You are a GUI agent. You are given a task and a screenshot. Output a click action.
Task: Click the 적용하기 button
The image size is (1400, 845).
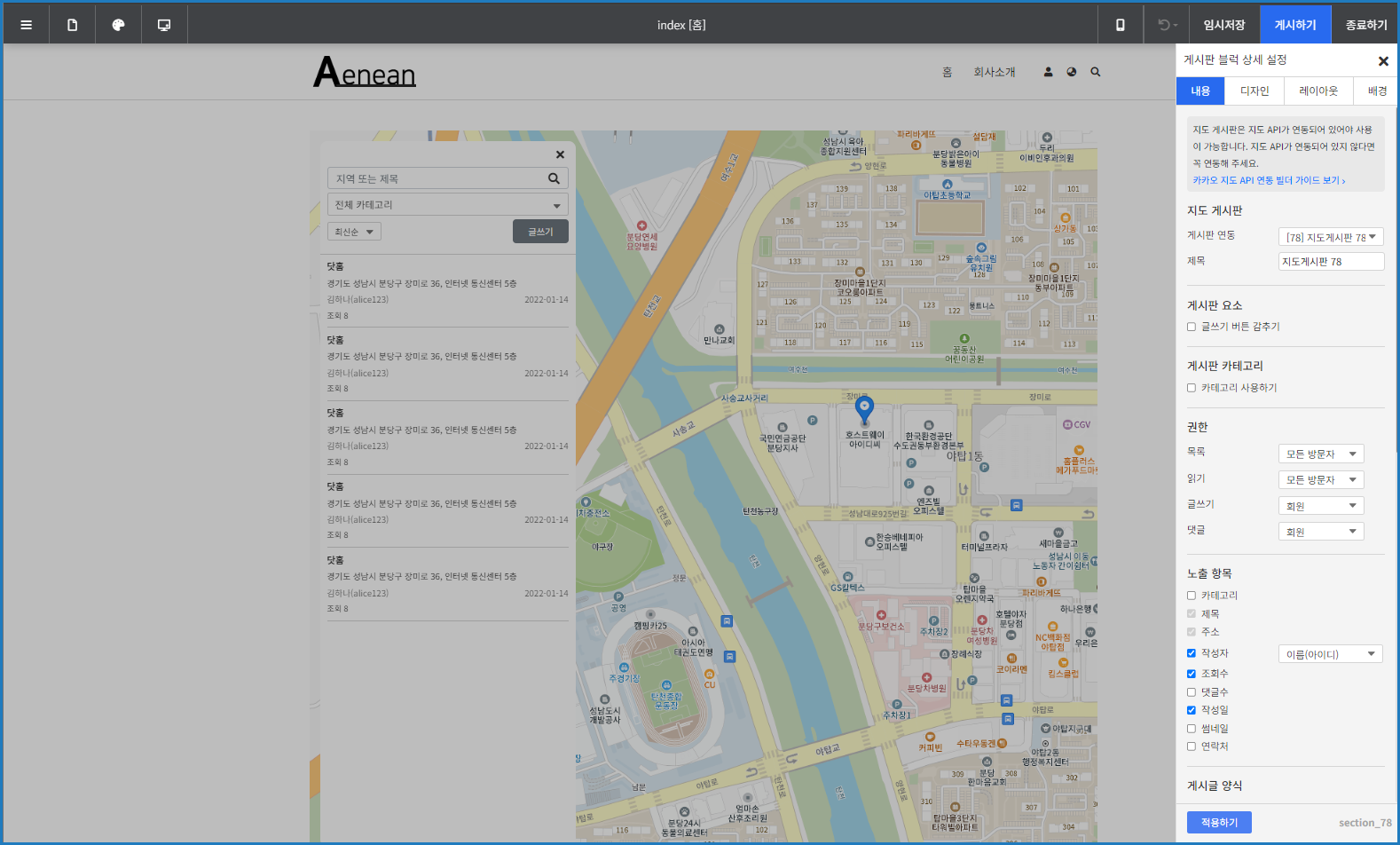[1219, 823]
